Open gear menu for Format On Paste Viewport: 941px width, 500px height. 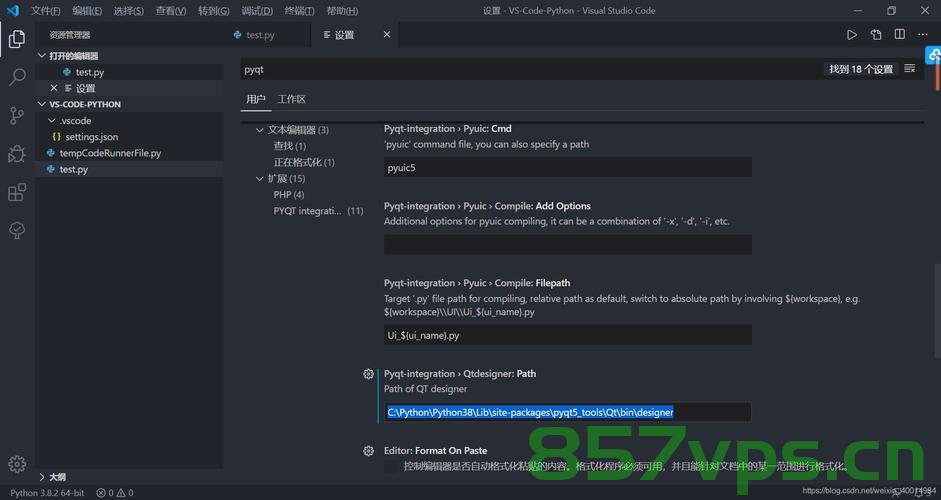(368, 451)
